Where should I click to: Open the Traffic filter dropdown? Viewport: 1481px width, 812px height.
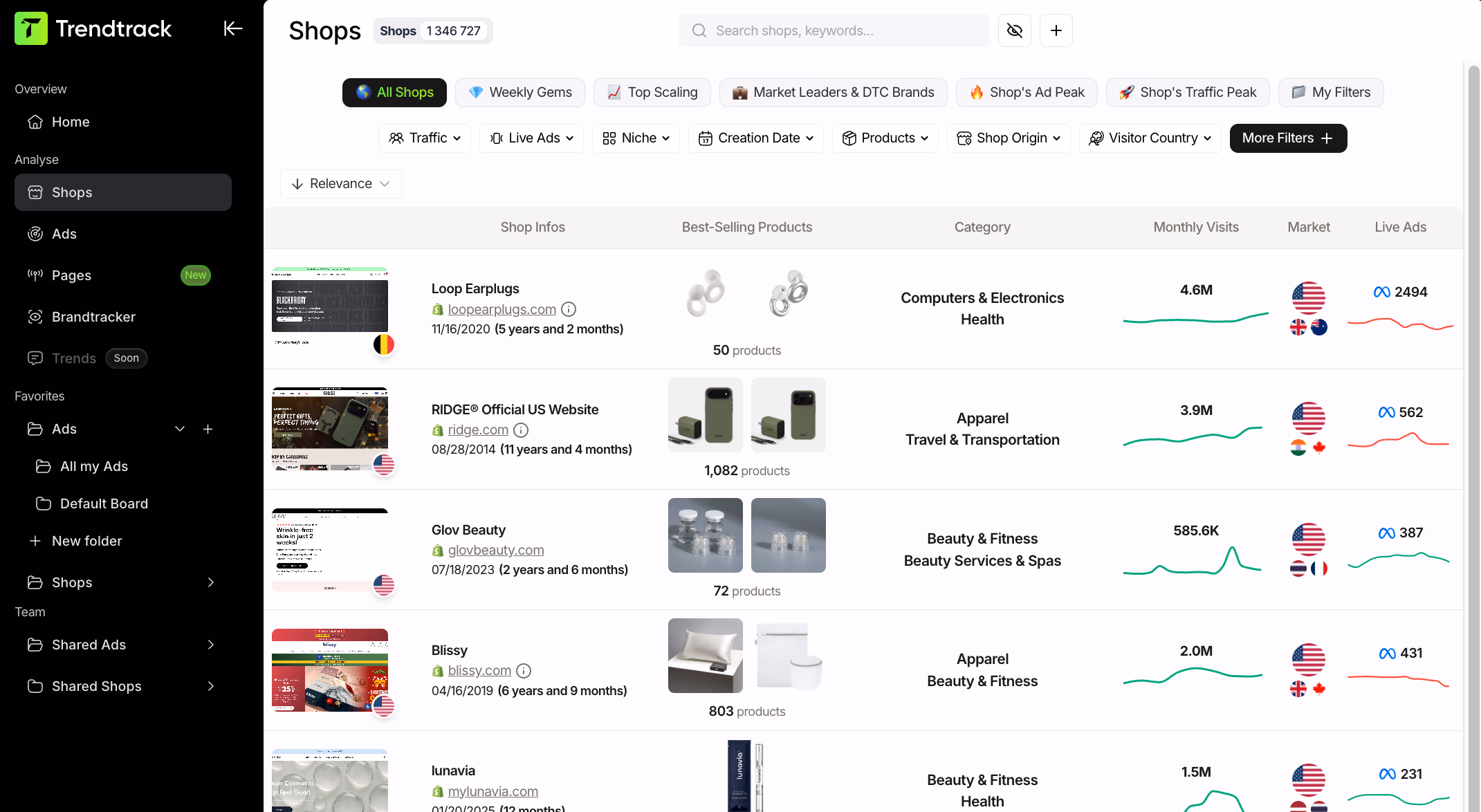click(425, 138)
